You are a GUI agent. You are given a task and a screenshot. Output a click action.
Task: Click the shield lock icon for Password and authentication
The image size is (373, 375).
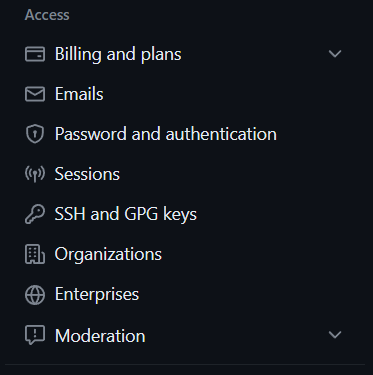click(35, 134)
